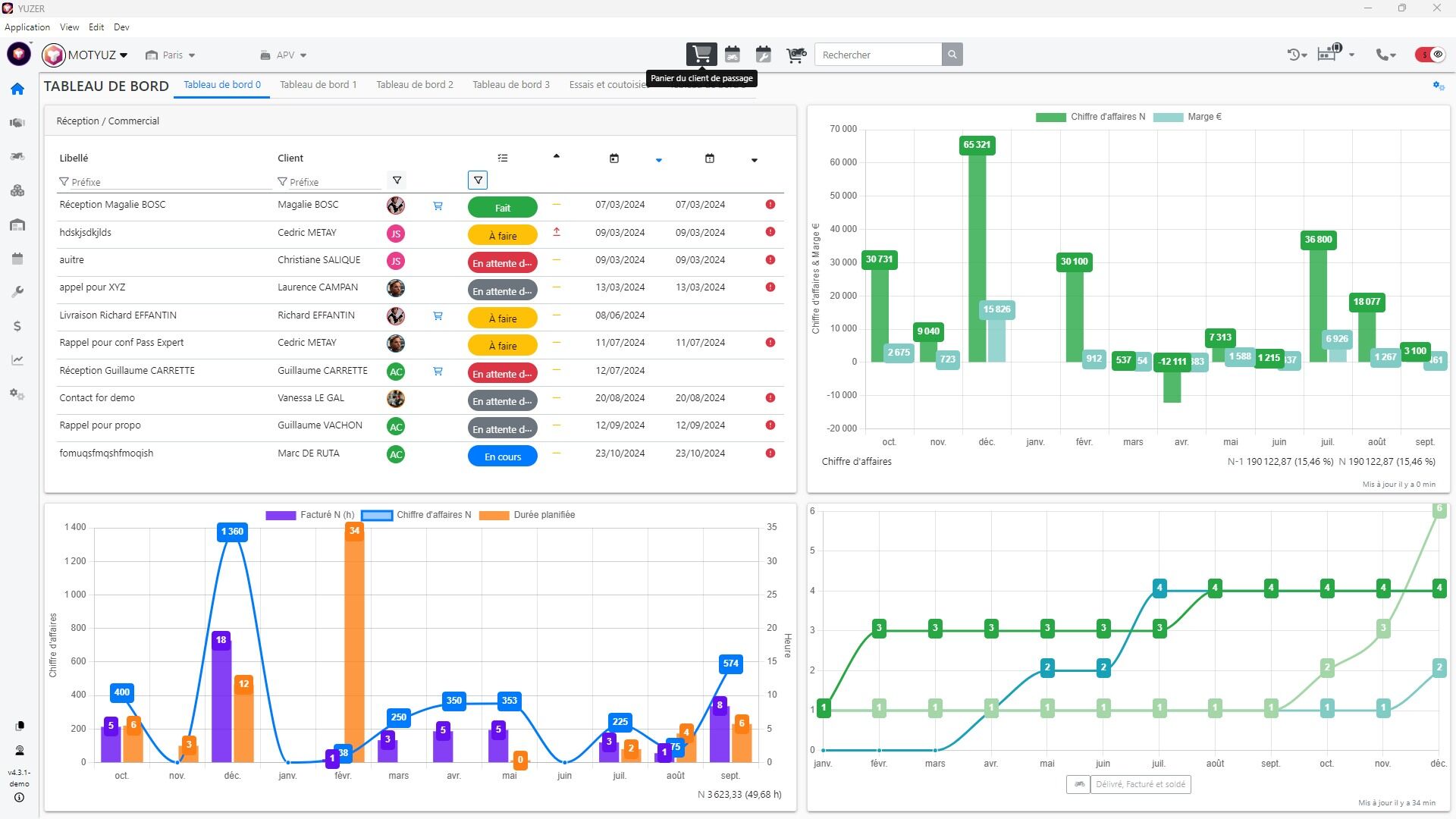This screenshot has width=1456, height=819.
Task: Click the motorcycle purchase cart icon
Action: (x=795, y=55)
